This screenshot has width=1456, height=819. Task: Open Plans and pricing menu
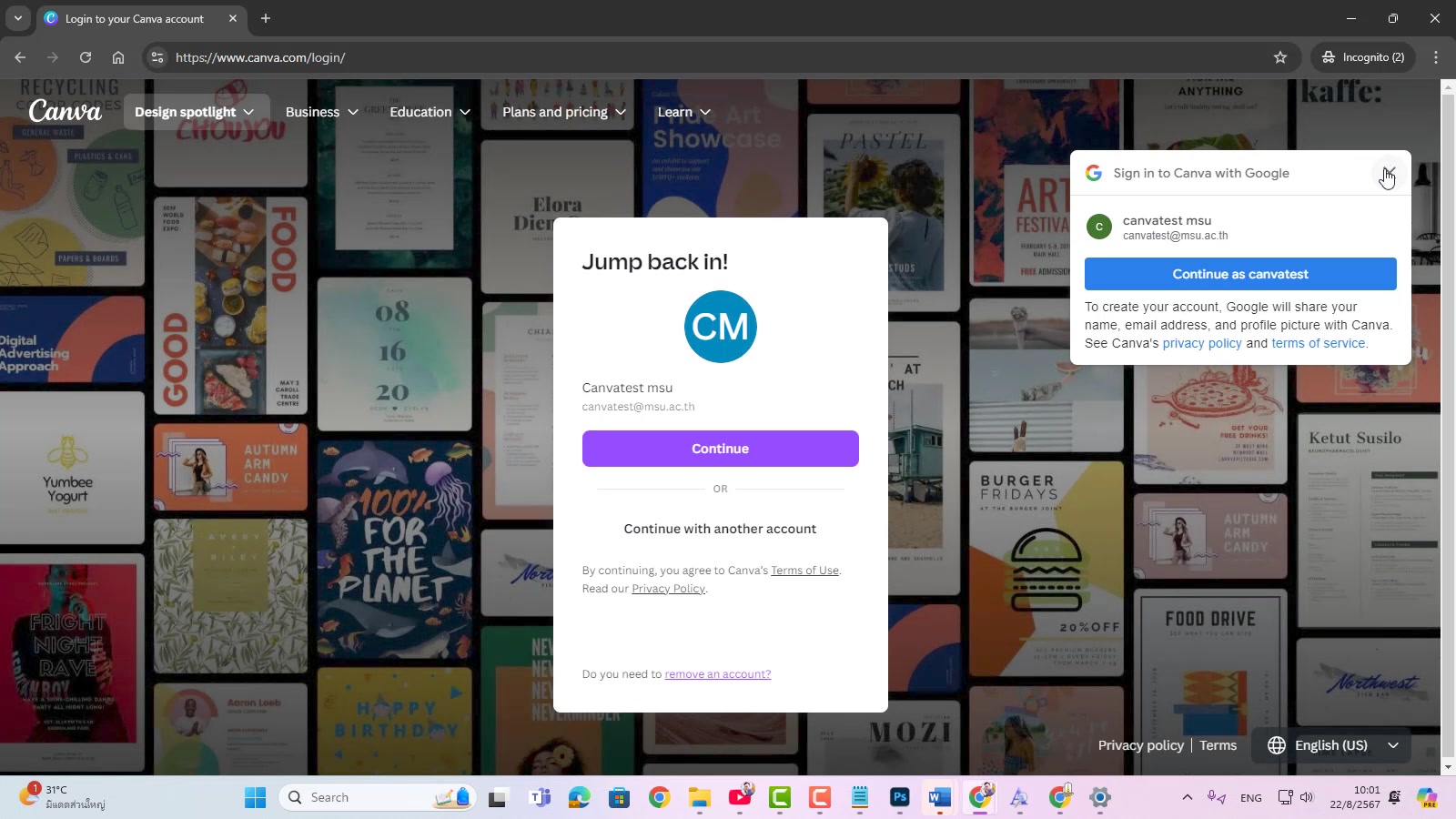coord(564,112)
